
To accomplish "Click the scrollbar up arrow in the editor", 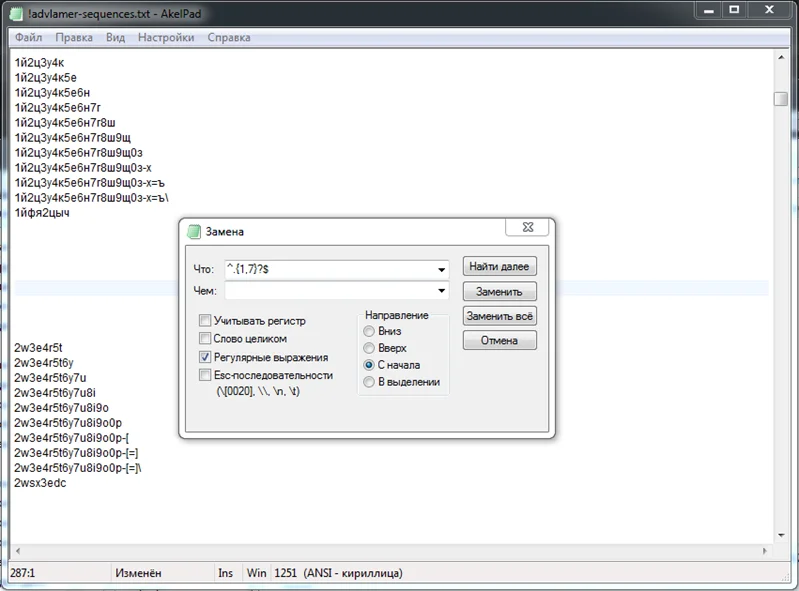I will 780,59.
